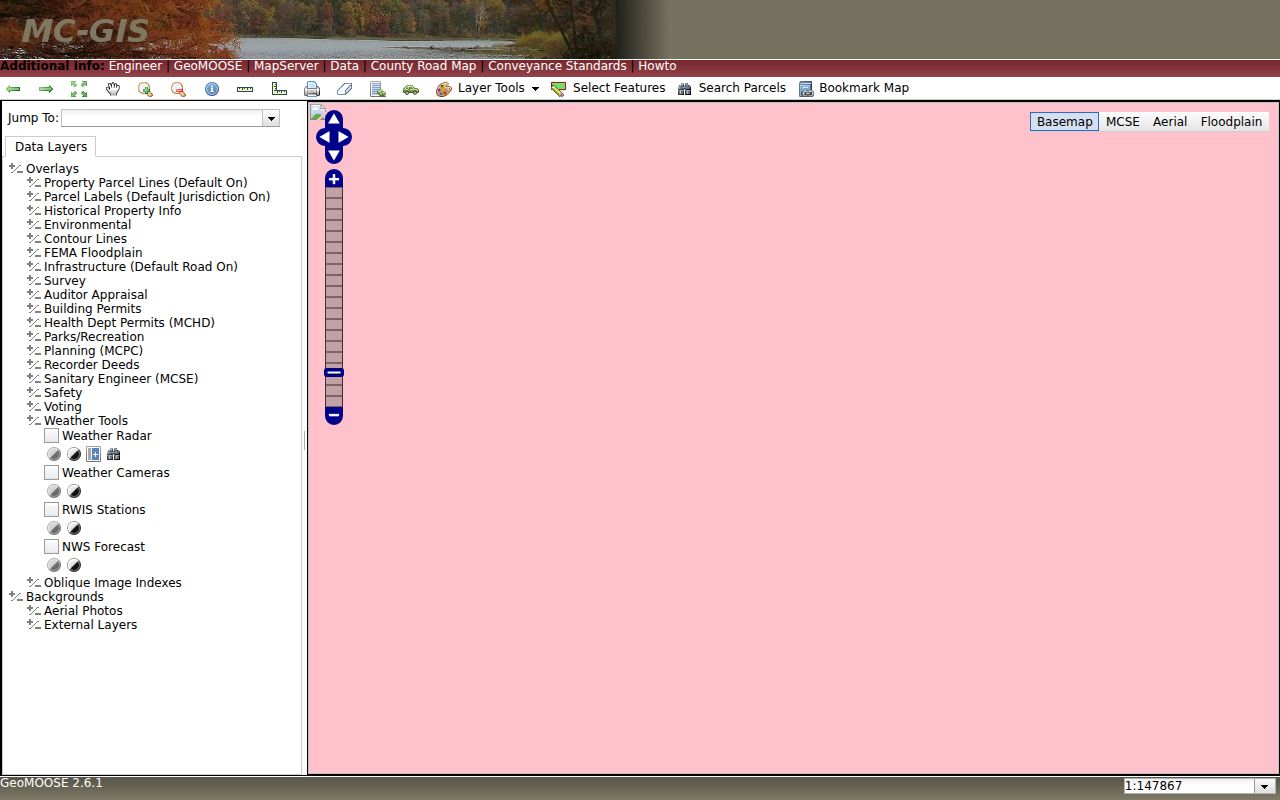Click the Weather Radar binoculars icon
Viewport: 1280px width, 800px height.
pyautogui.click(x=113, y=454)
